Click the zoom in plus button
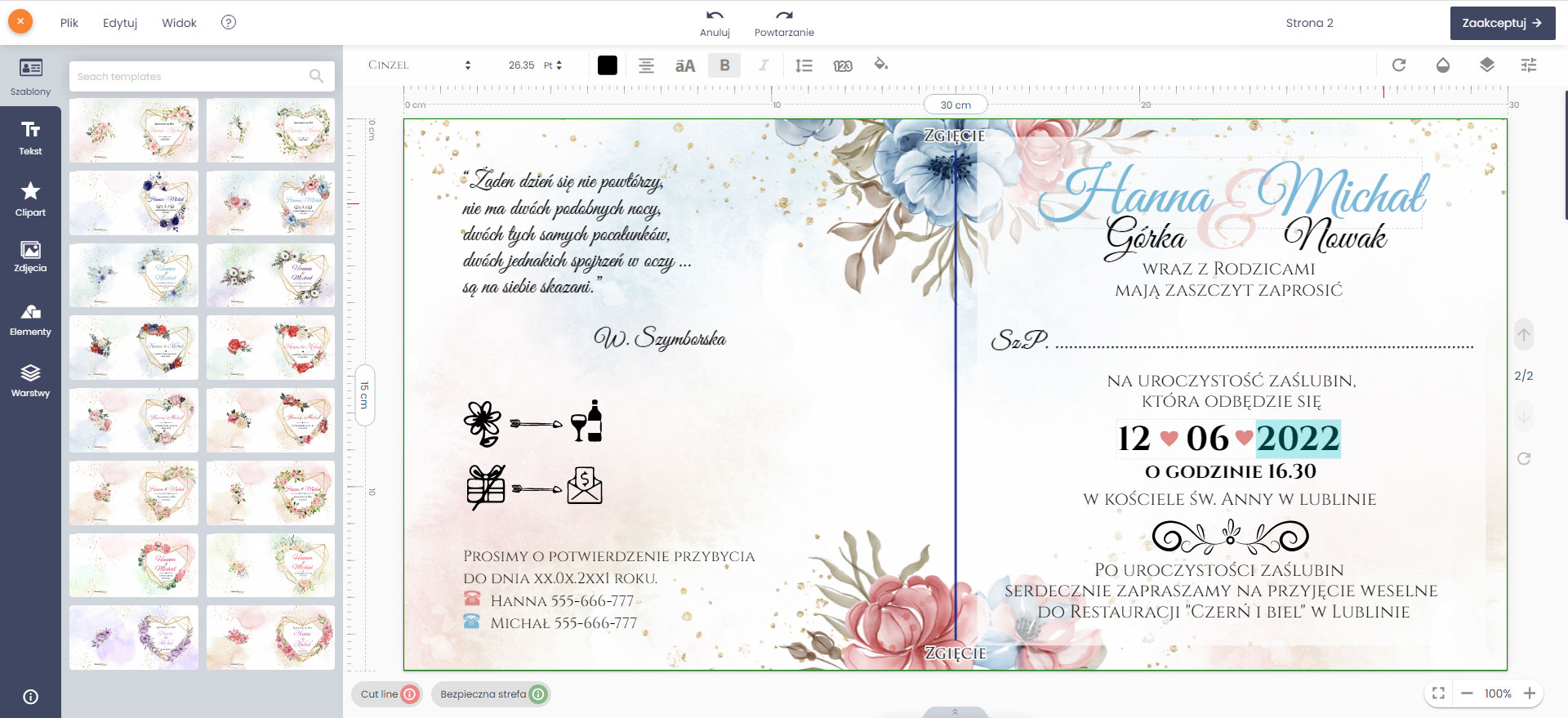 tap(1530, 693)
